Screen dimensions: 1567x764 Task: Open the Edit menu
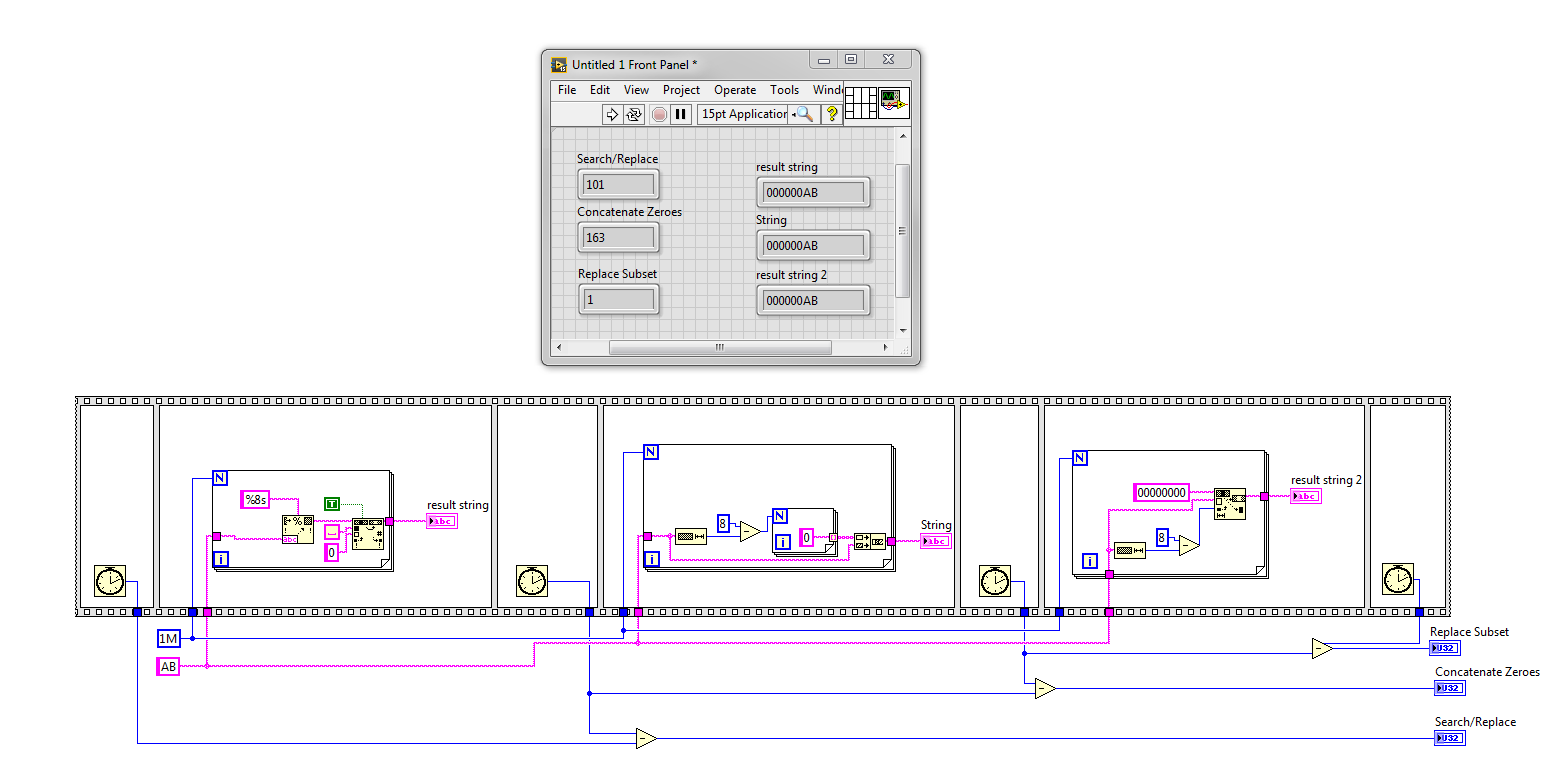click(x=600, y=90)
